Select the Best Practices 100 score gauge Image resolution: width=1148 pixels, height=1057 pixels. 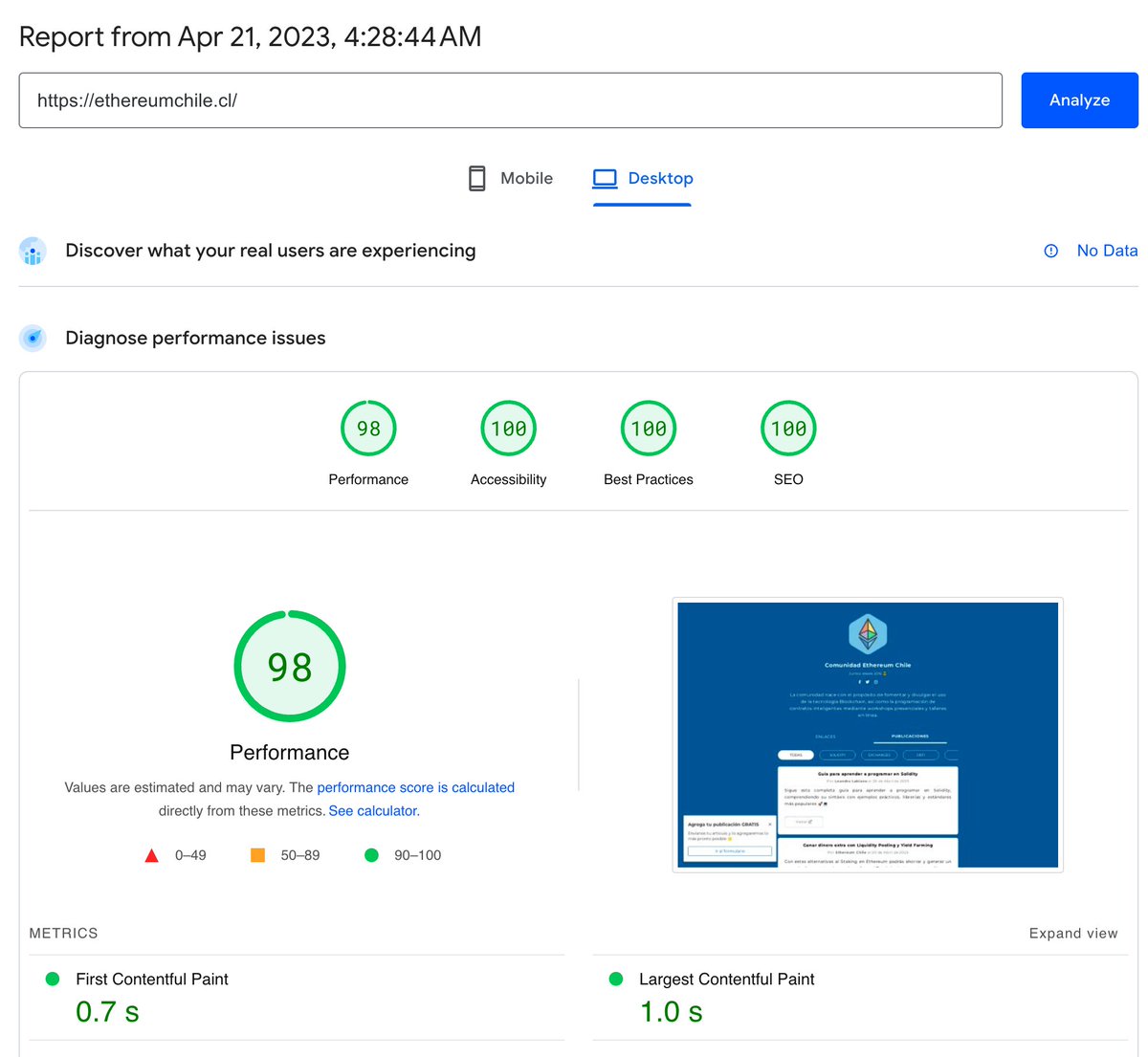click(649, 429)
